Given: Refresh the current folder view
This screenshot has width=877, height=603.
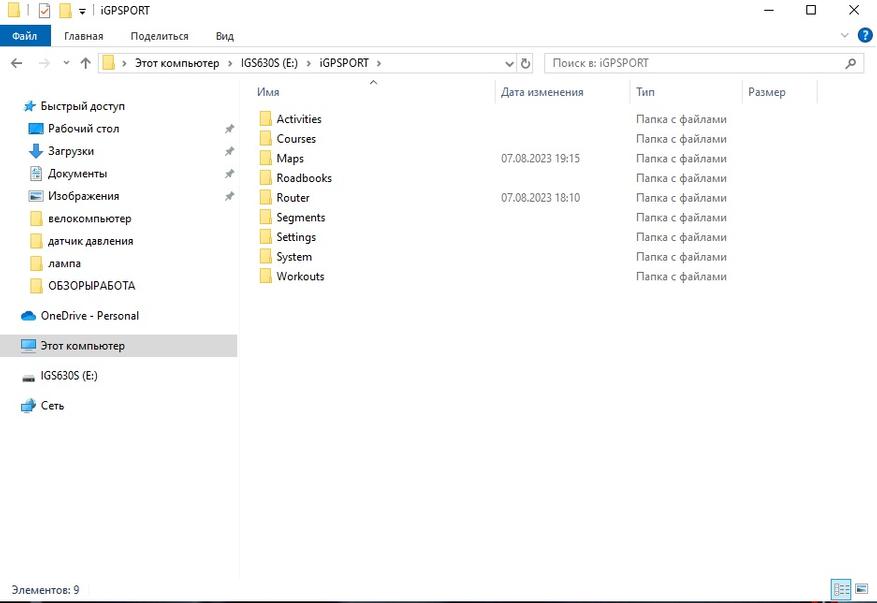Looking at the screenshot, I should pos(525,63).
